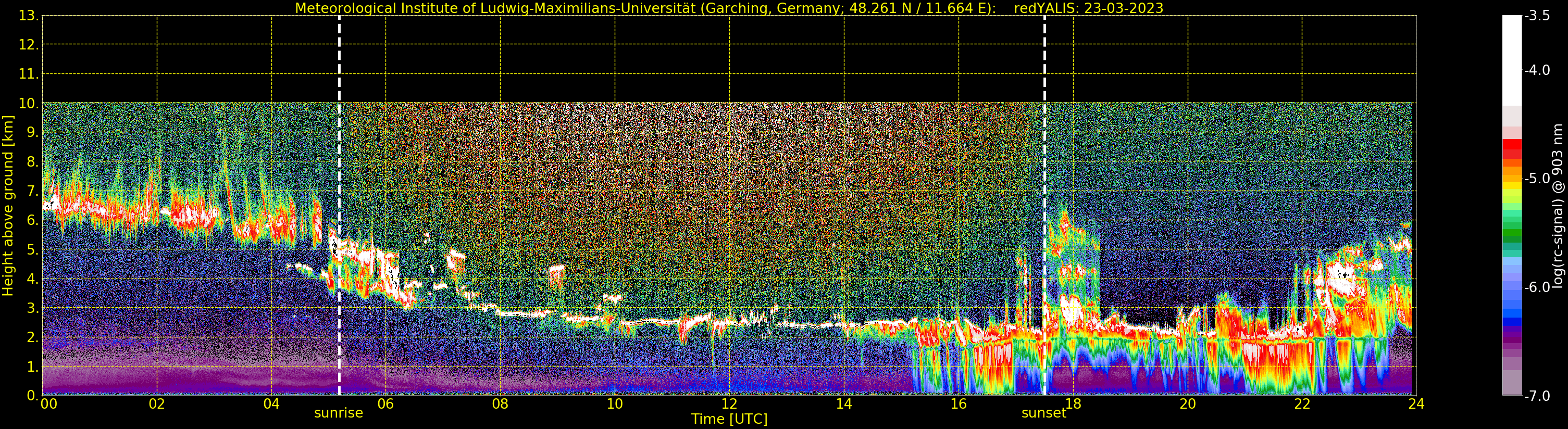The height and width of the screenshot is (429, 1568).
Task: Click the 'log(rc-signal) @ 903 nm' colorbar label
Action: [x=1558, y=206]
